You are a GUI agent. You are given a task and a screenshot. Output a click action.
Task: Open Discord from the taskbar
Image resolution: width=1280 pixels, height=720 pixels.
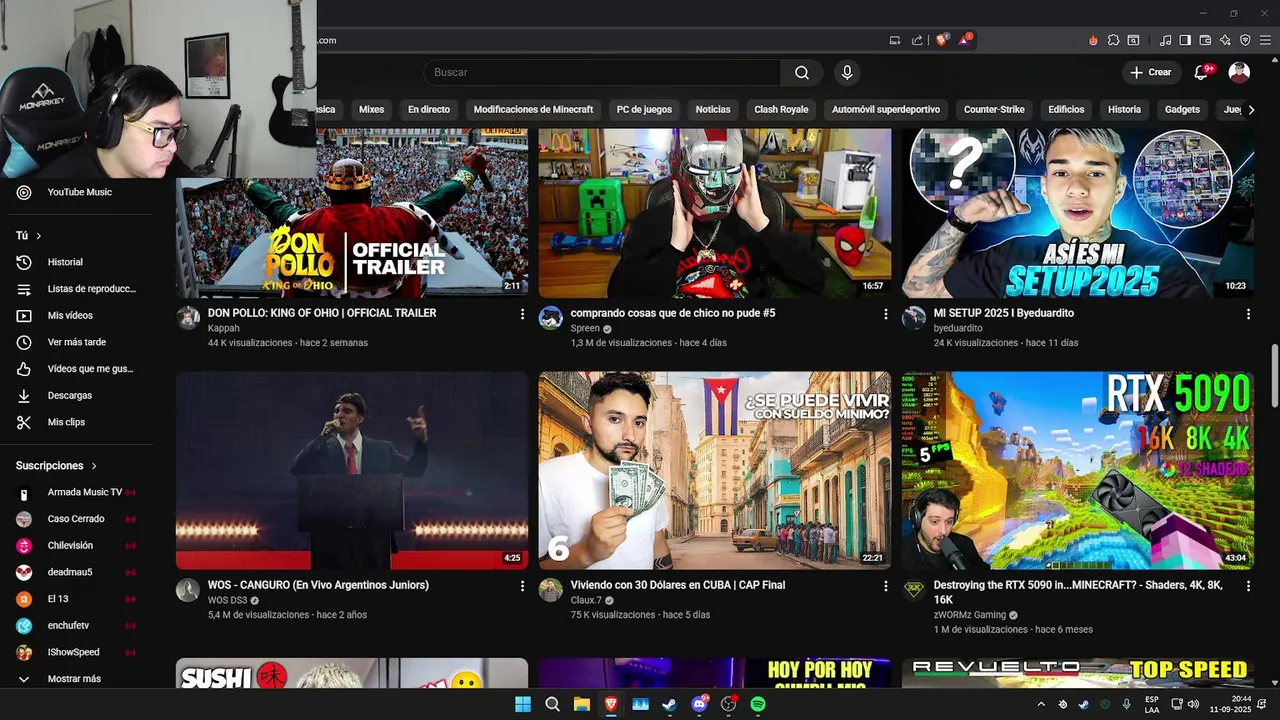point(699,704)
